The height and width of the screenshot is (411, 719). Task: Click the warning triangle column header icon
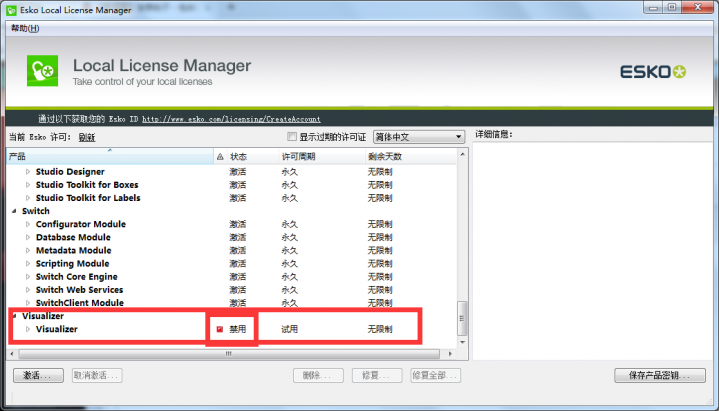220,157
